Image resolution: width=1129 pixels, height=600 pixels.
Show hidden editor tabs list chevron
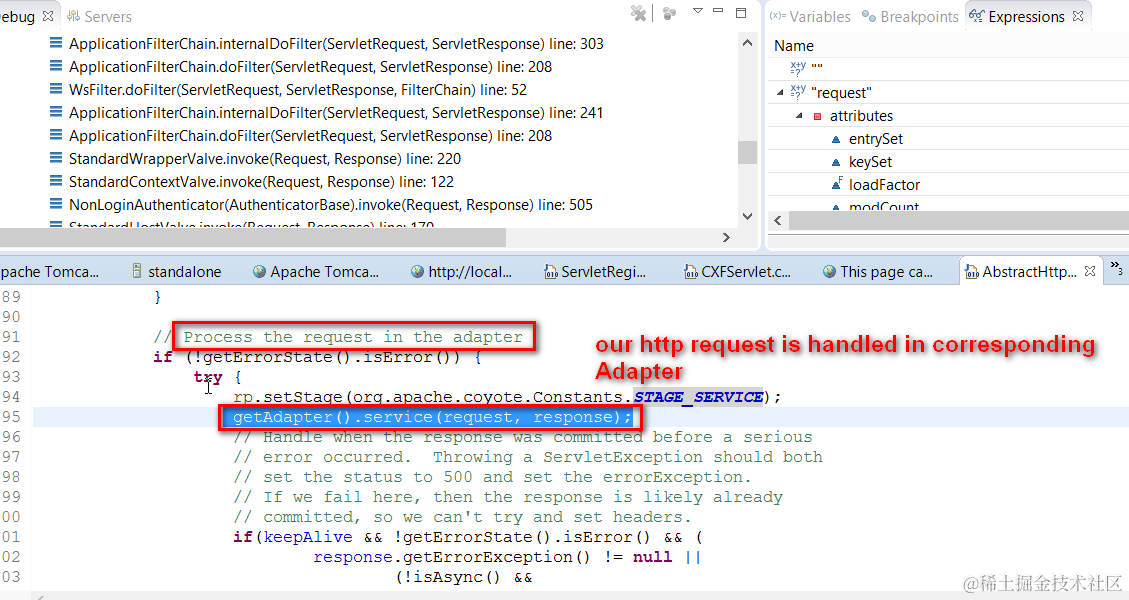coord(1117,269)
